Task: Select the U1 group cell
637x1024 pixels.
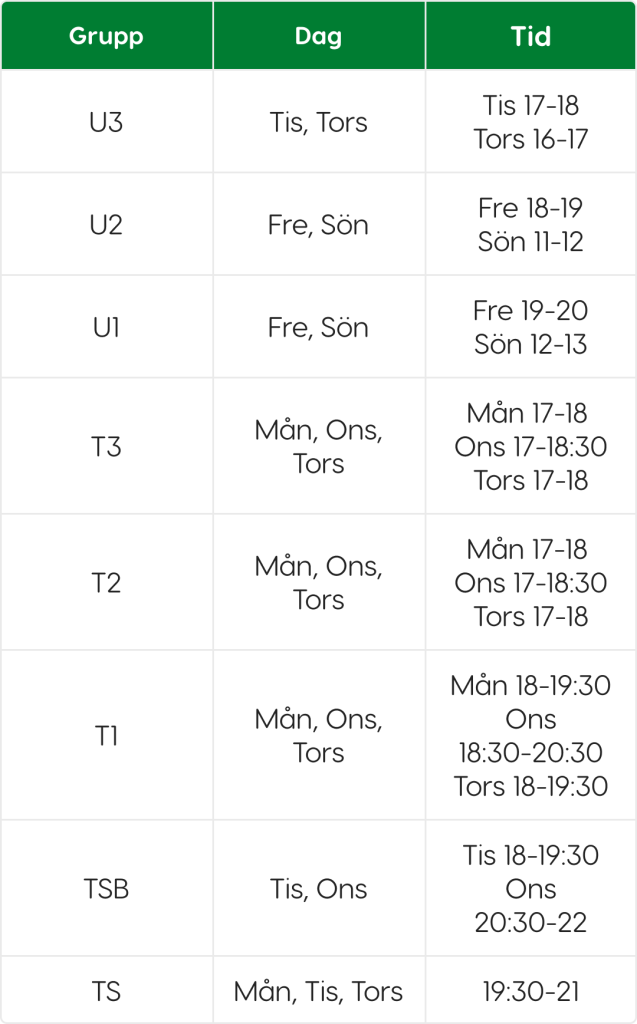Action: click(x=106, y=327)
